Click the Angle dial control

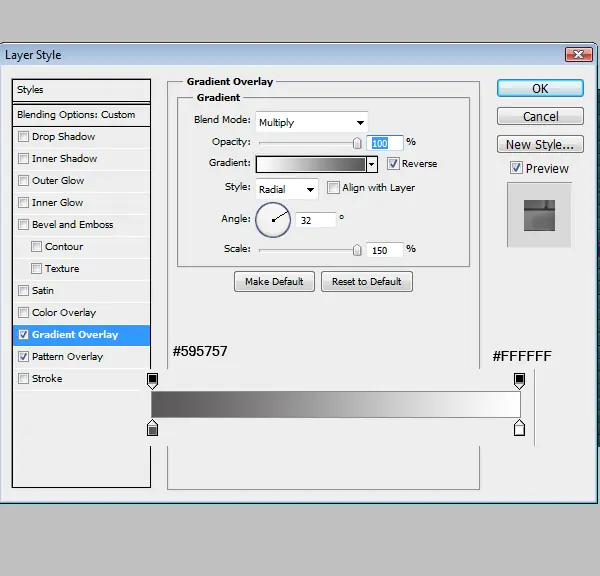(x=273, y=220)
